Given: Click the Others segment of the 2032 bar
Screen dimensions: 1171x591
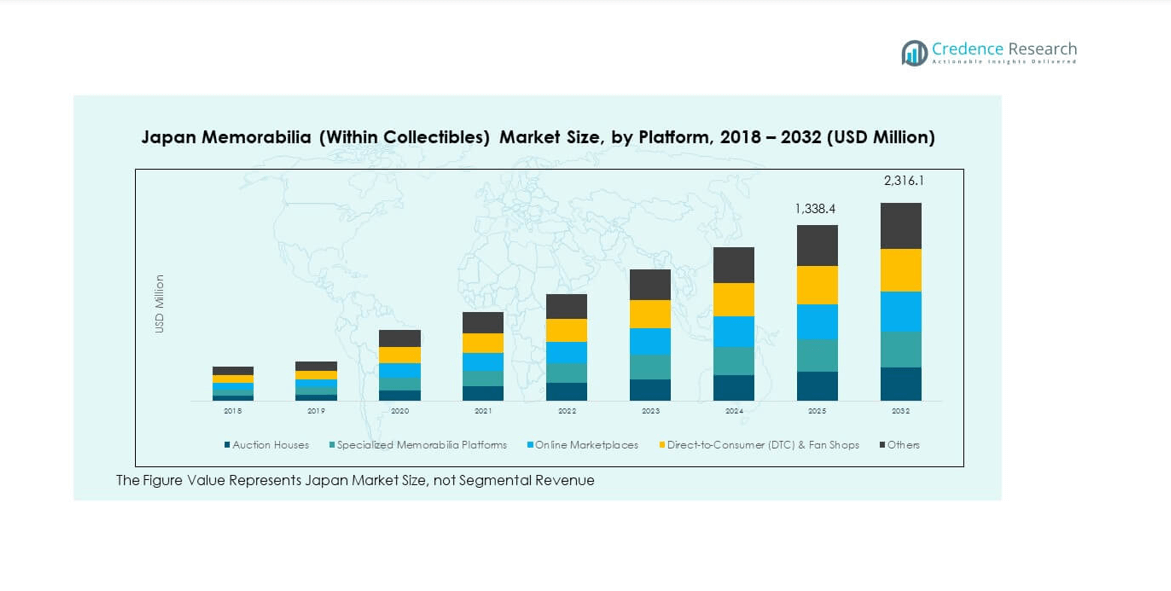Looking at the screenshot, I should click(x=900, y=226).
